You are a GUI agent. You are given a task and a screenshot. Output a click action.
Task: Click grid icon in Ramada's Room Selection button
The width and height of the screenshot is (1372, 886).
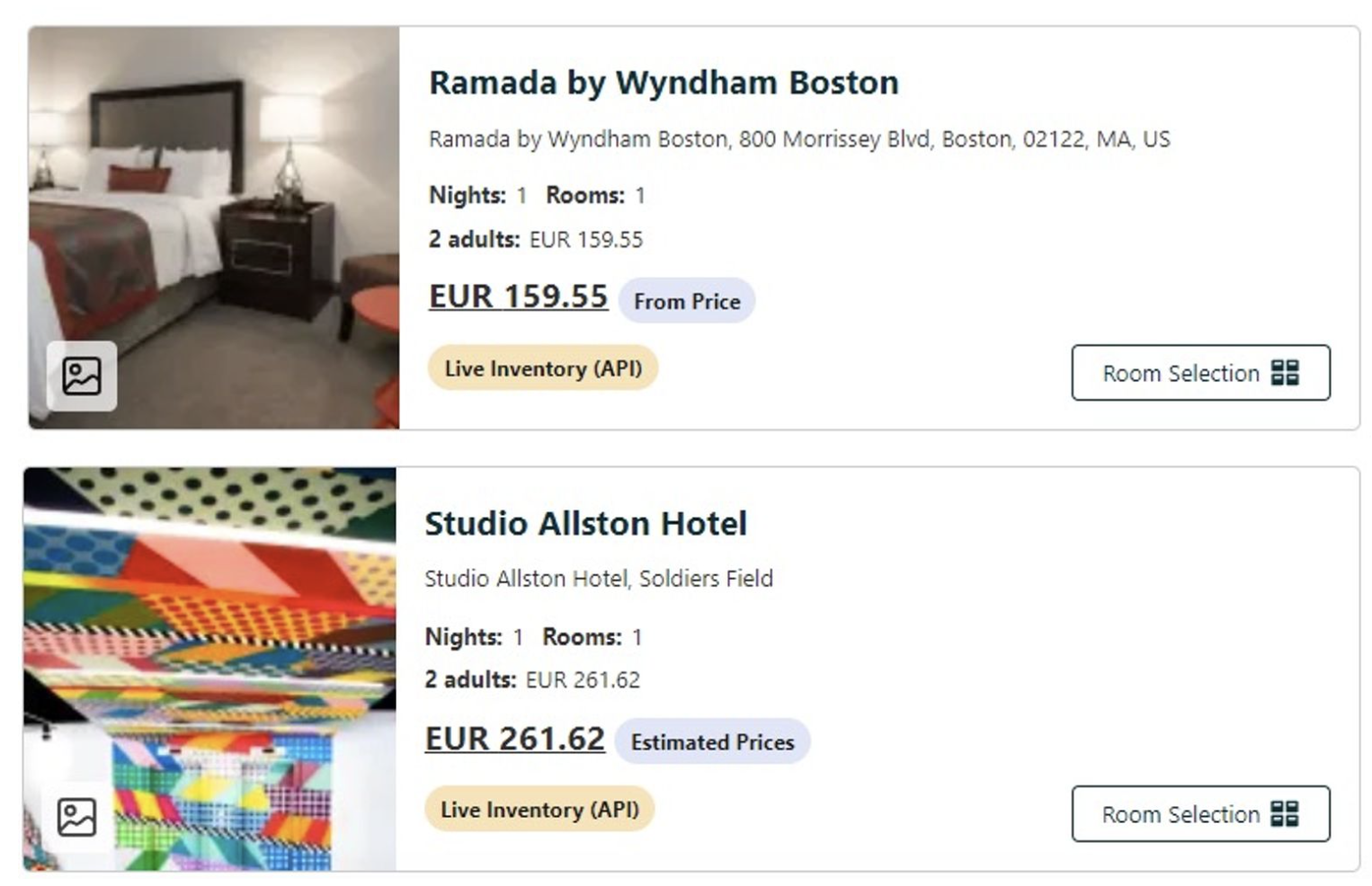click(x=1285, y=373)
